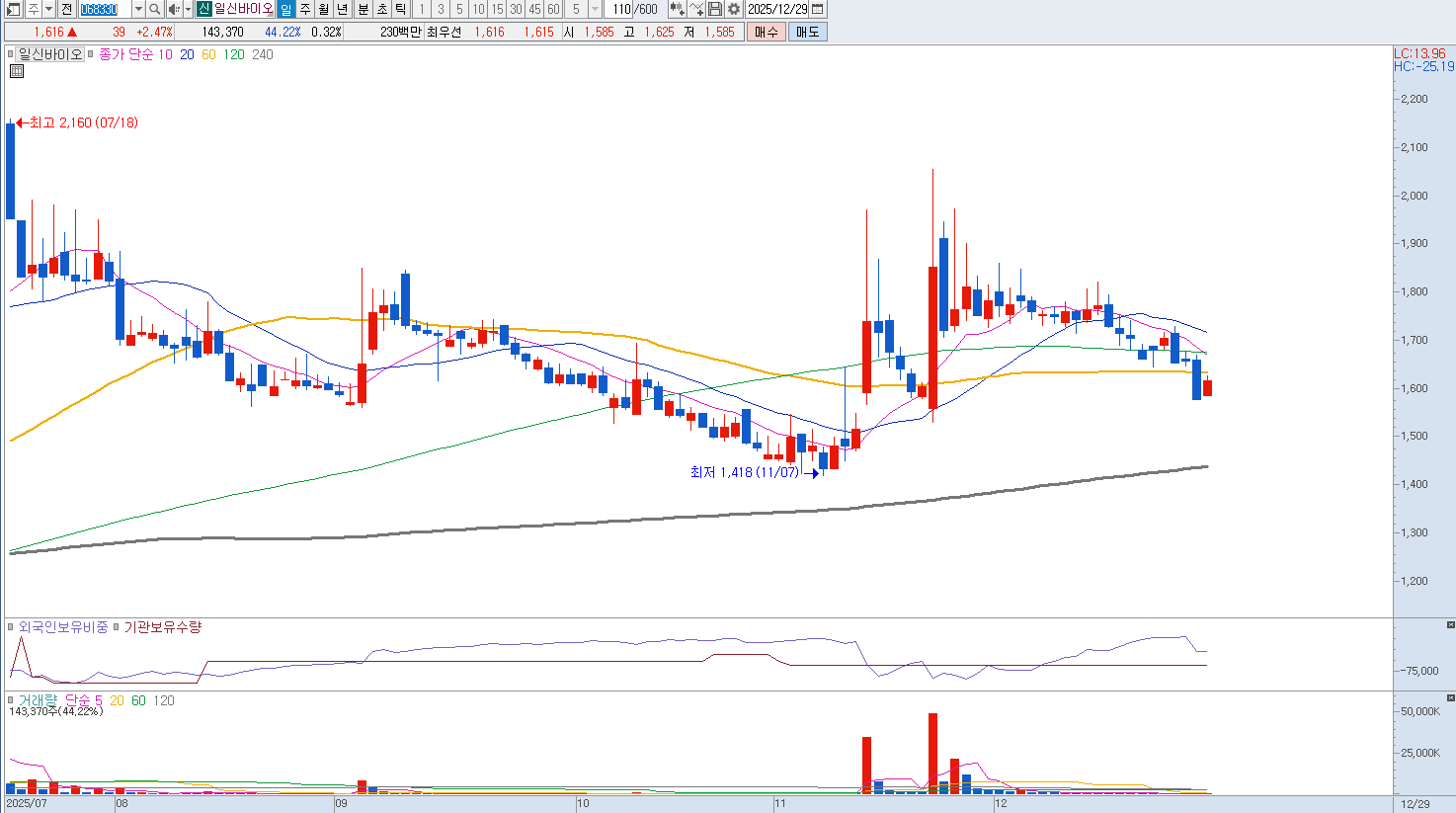Open chart settings gear icon
The height and width of the screenshot is (813, 1456).
pyautogui.click(x=734, y=9)
